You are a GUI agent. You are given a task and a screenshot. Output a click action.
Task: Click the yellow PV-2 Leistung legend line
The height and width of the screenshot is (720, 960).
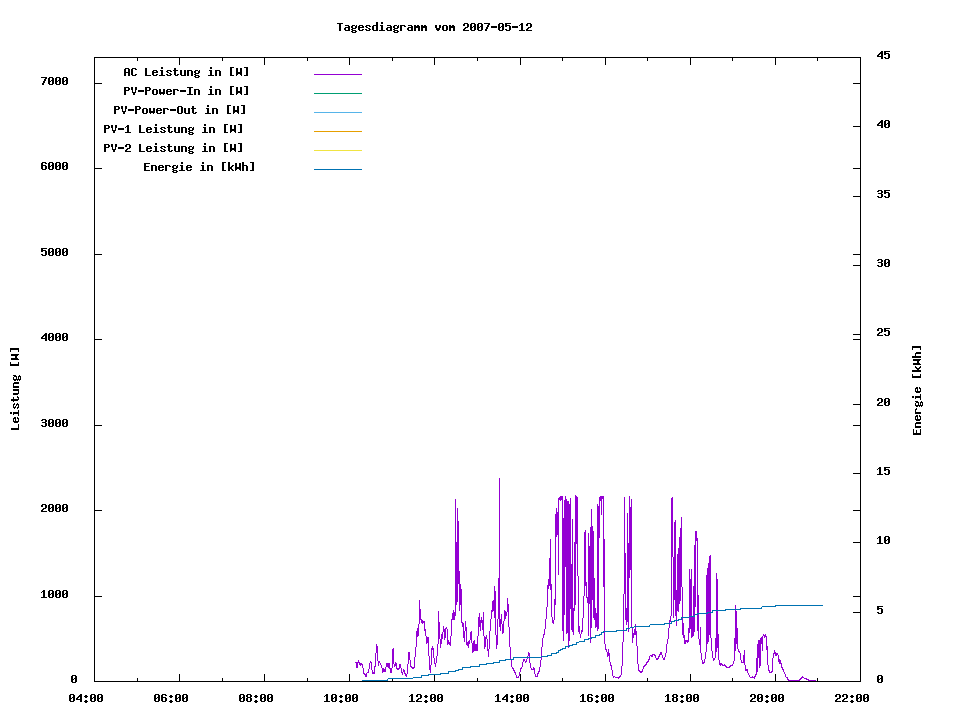(337, 150)
